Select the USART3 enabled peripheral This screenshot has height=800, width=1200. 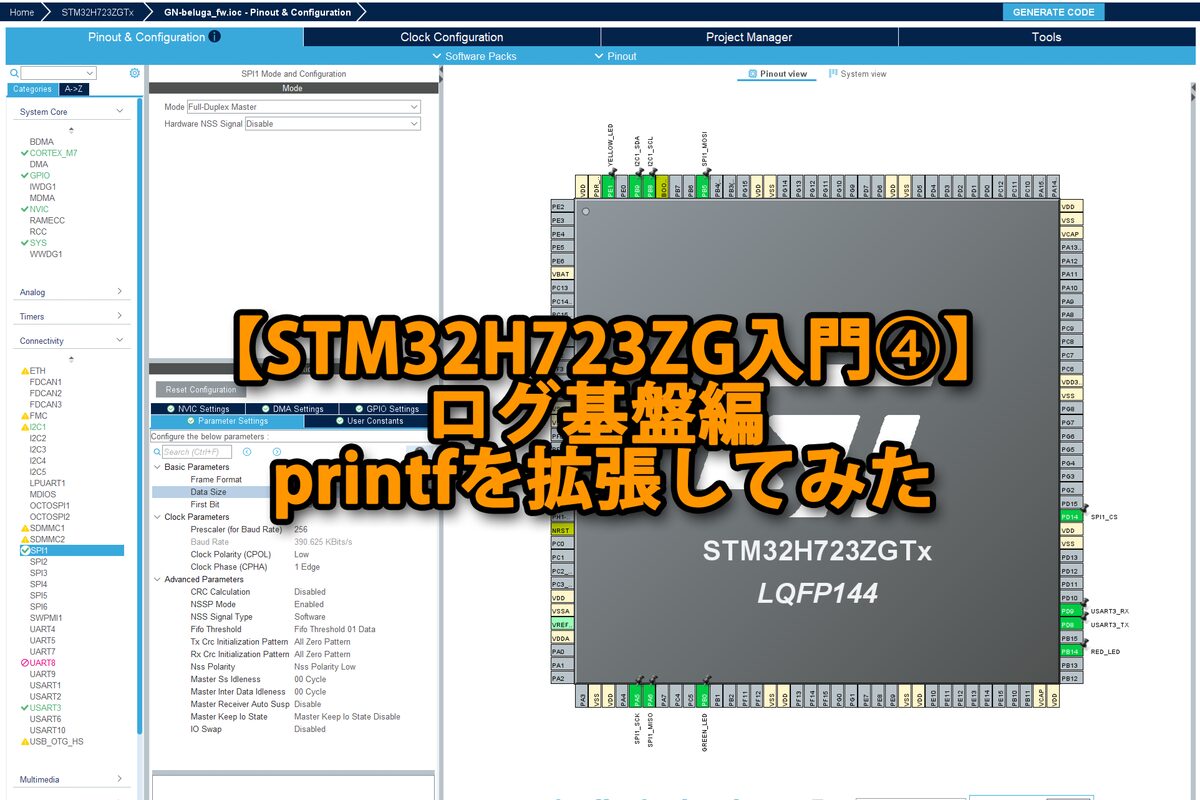45,708
